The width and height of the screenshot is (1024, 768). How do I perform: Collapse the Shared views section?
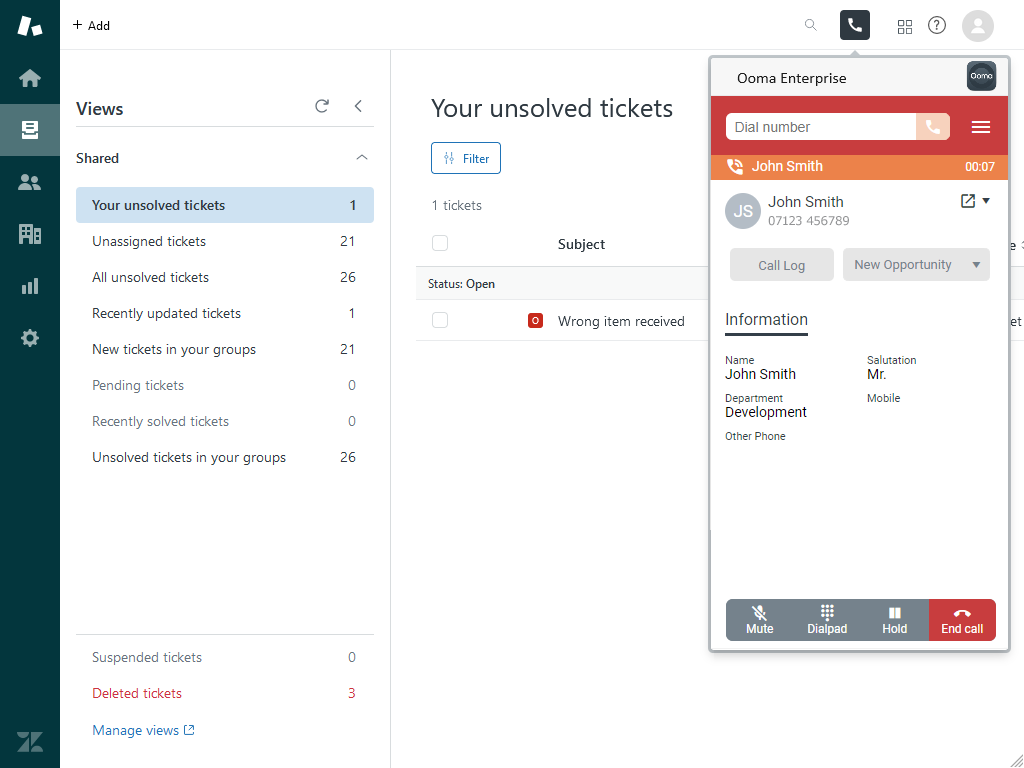pos(361,158)
